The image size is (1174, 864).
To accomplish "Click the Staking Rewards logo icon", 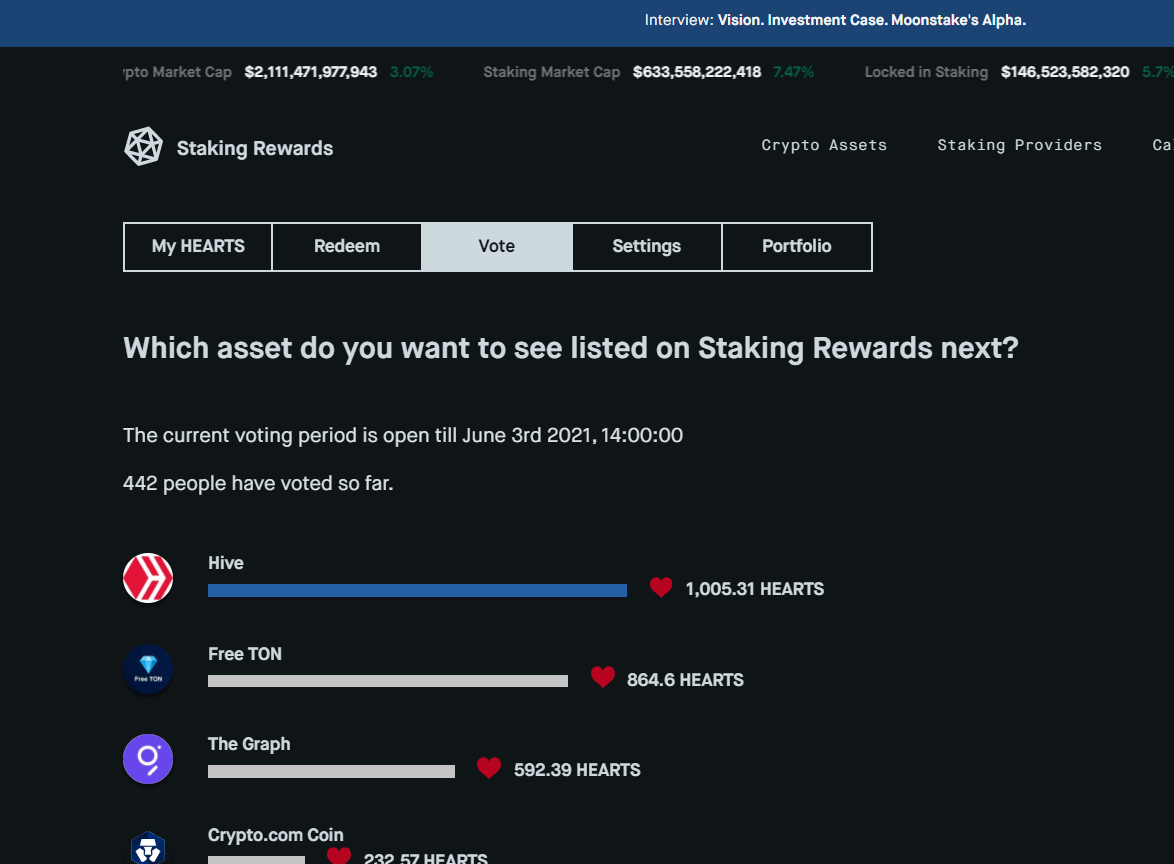I will [143, 146].
